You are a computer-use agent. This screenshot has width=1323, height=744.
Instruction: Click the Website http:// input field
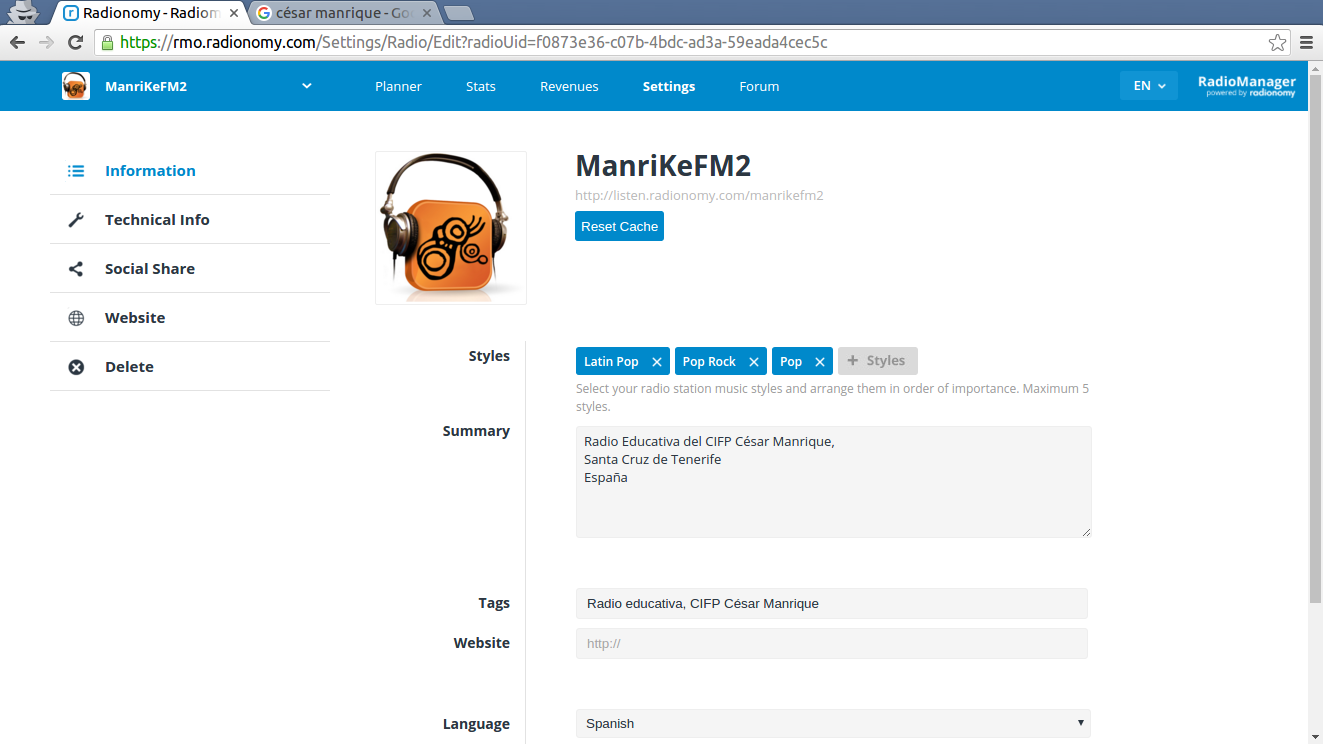point(832,643)
